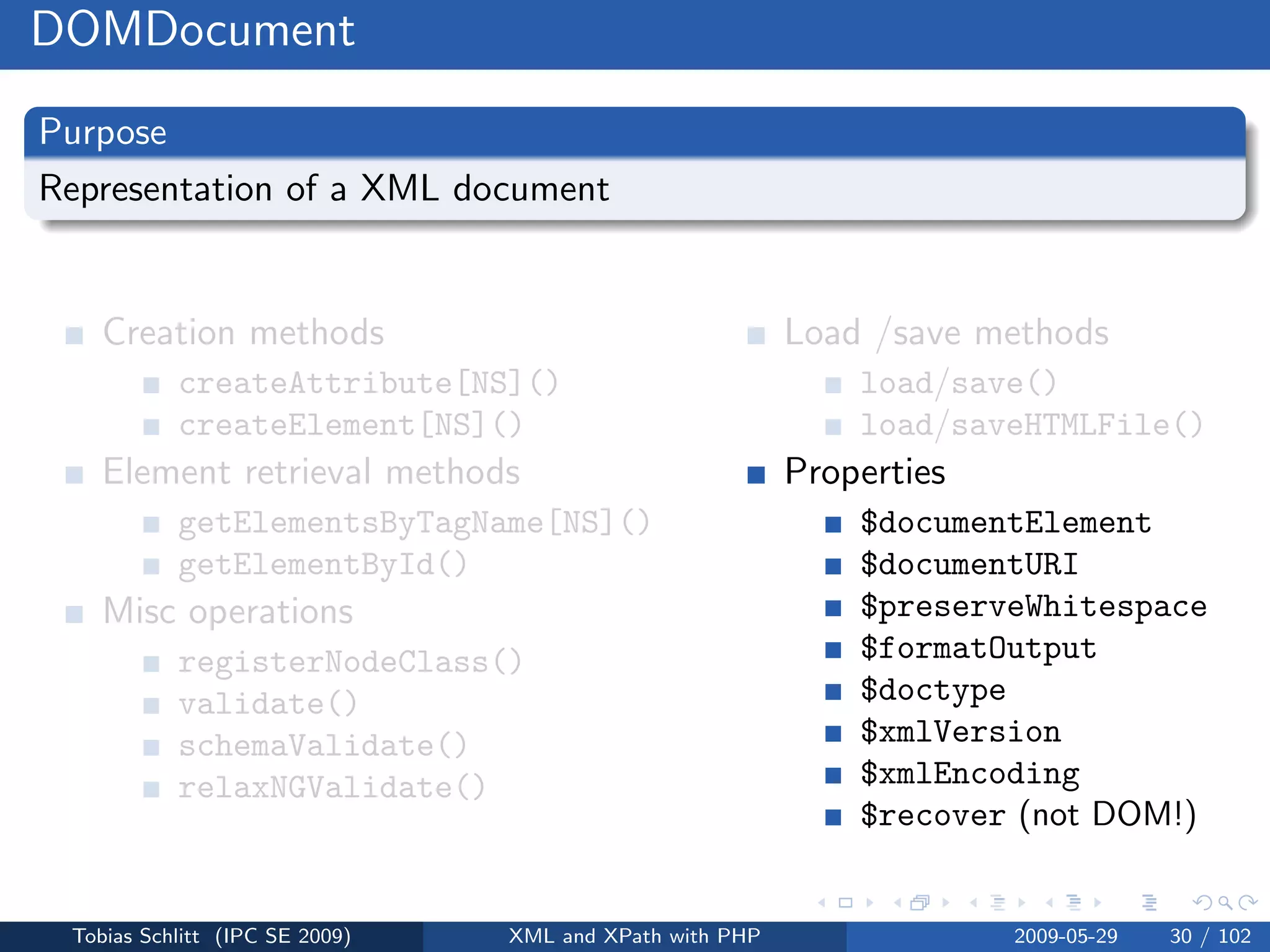
Task: Click the Properties bullet heading
Action: 864,472
